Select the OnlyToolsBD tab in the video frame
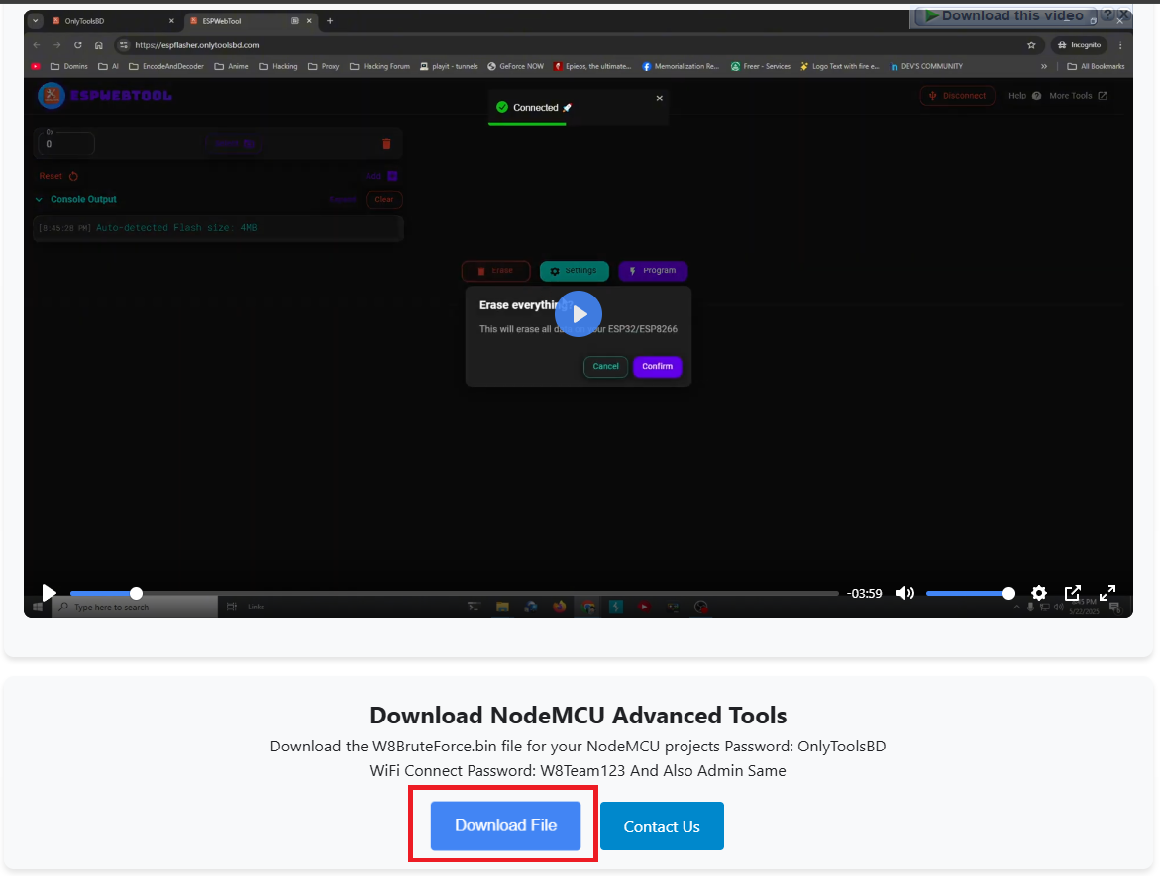This screenshot has width=1160, height=876. pyautogui.click(x=112, y=21)
